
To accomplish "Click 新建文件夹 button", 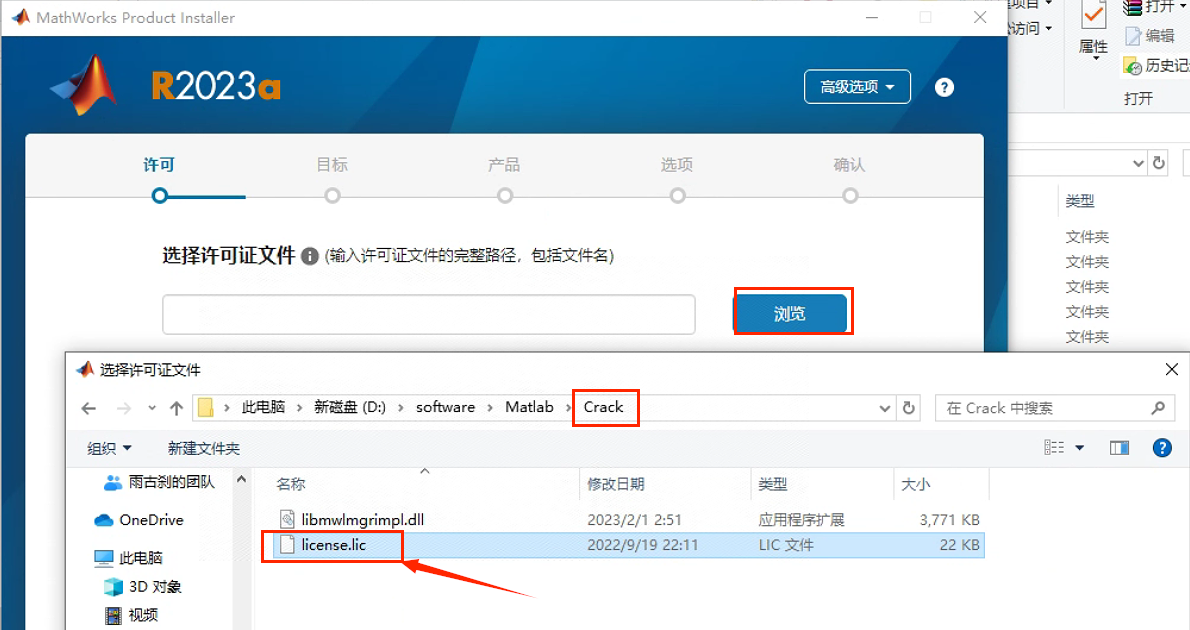I will tap(203, 449).
